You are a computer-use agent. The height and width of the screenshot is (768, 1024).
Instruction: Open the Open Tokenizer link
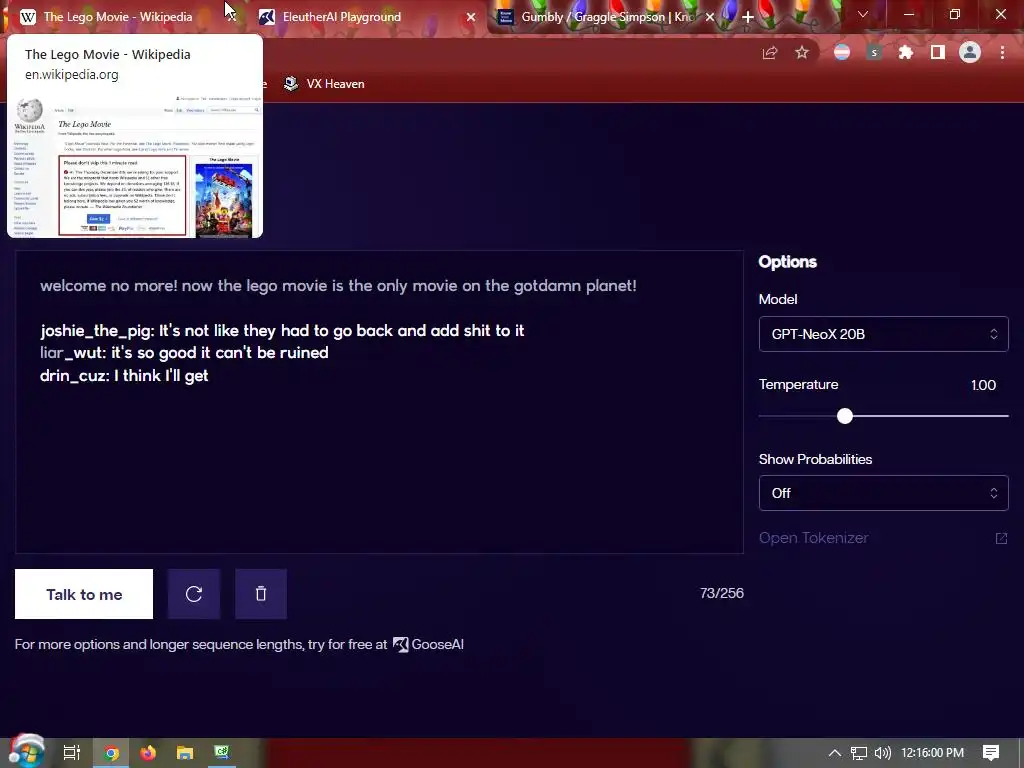point(814,538)
